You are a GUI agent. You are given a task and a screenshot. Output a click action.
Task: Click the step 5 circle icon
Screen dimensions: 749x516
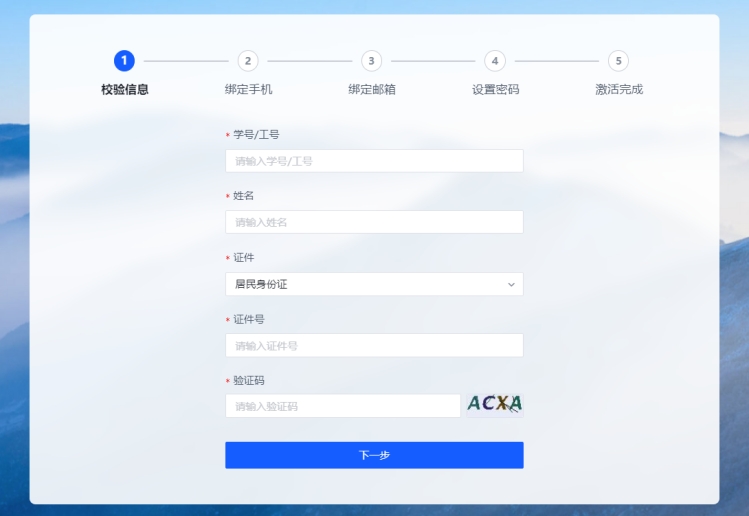click(619, 61)
